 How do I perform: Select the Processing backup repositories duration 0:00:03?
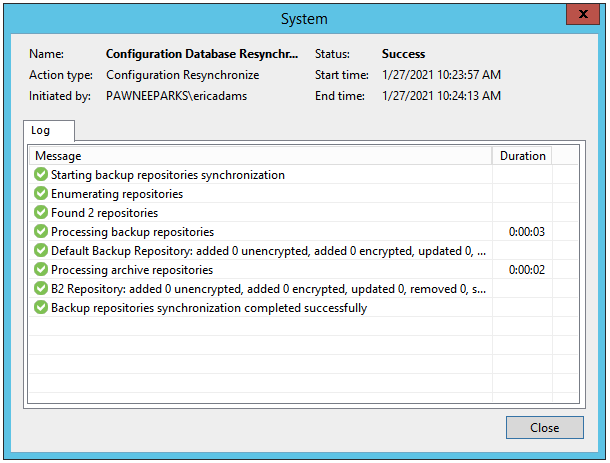pyautogui.click(x=527, y=232)
